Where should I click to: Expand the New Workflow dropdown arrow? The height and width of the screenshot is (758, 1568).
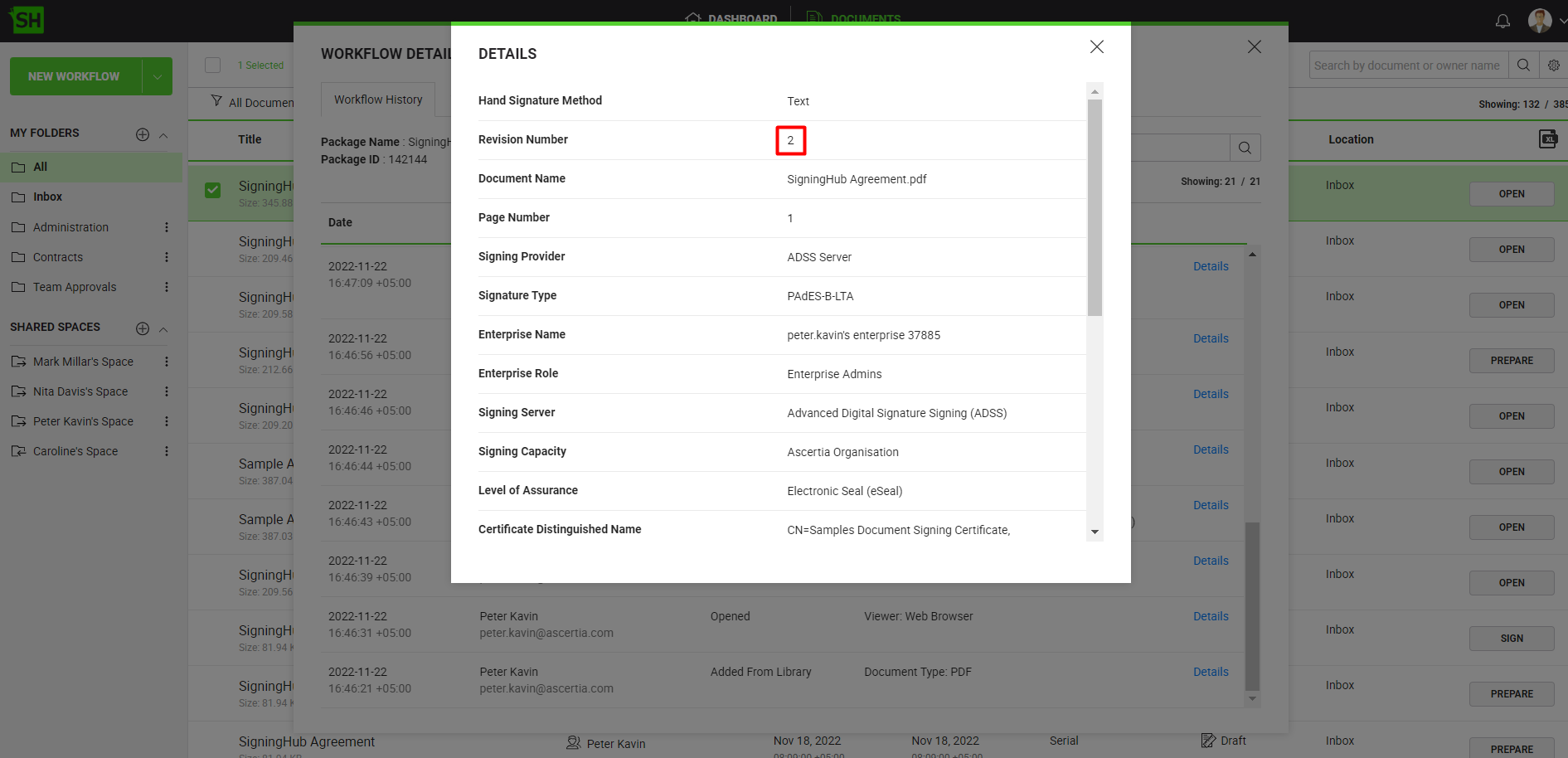pyautogui.click(x=157, y=76)
